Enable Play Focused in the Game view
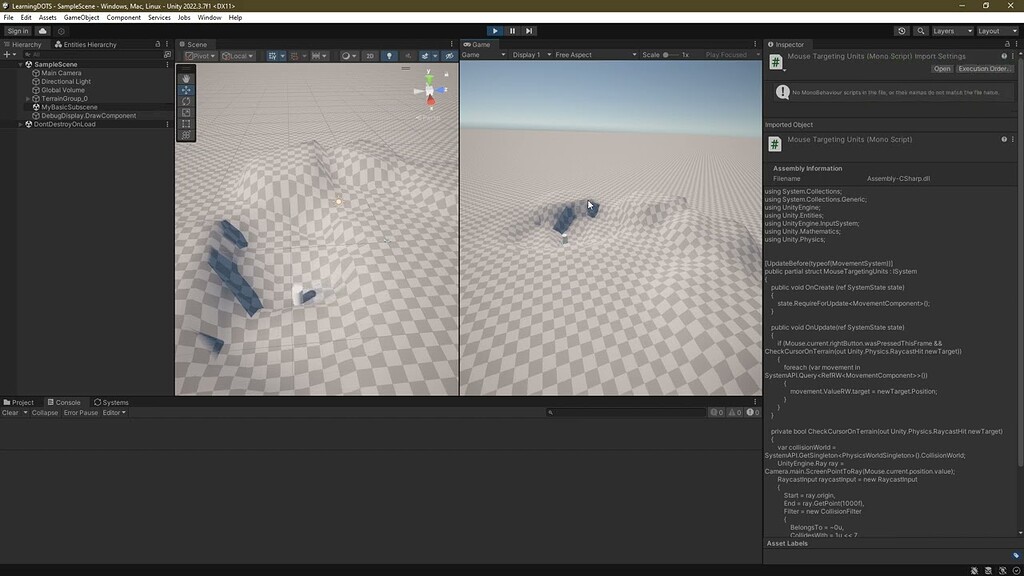The width and height of the screenshot is (1024, 576). click(726, 55)
